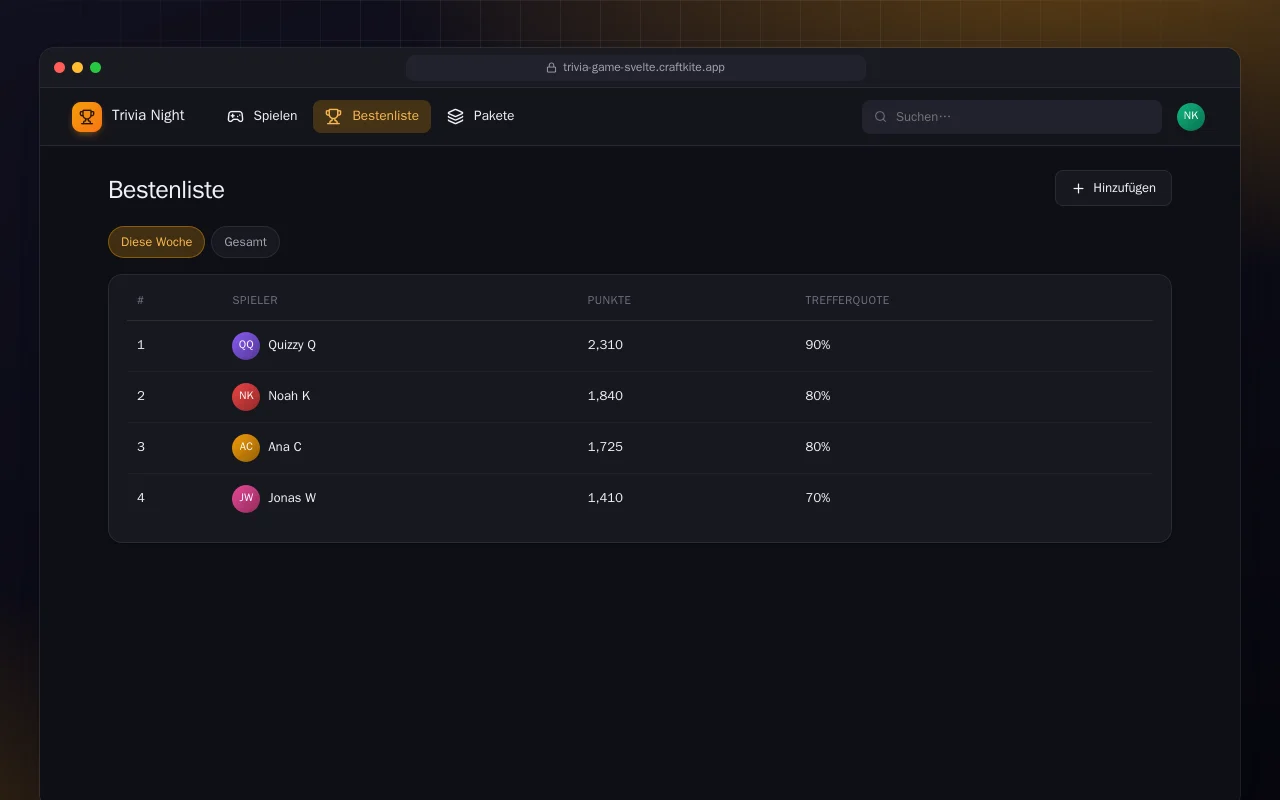The height and width of the screenshot is (800, 1280).
Task: Sort by the Punkte column header
Action: click(x=609, y=300)
